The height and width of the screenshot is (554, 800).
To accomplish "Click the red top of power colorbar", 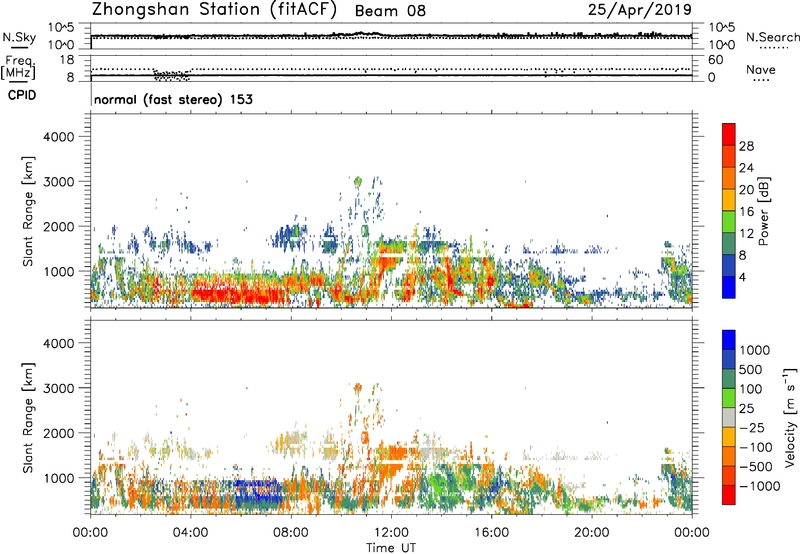I will coord(729,134).
